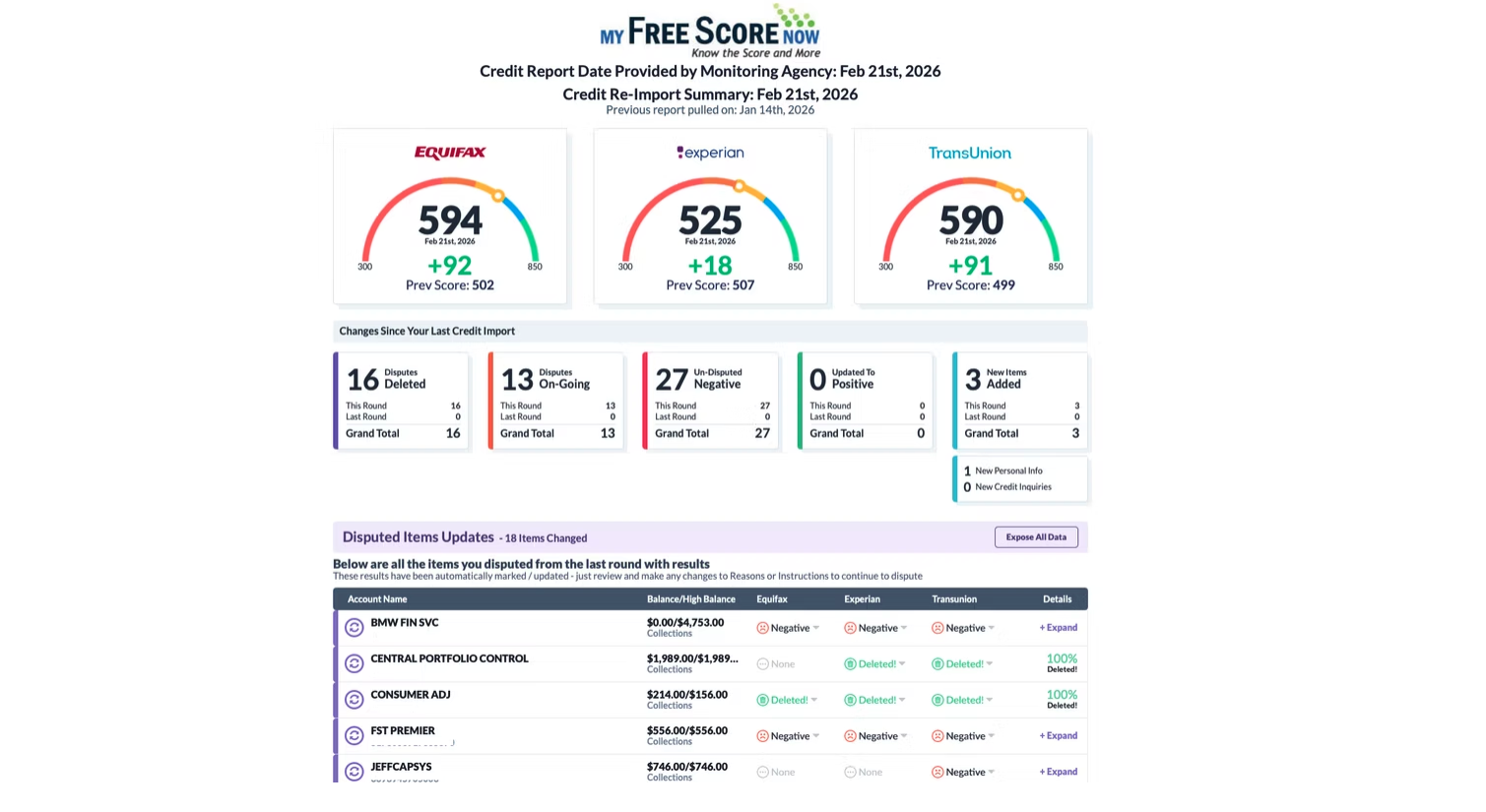Open the 27 Un-Disputed Negative card
This screenshot has width=1486, height=812.
coord(710,402)
